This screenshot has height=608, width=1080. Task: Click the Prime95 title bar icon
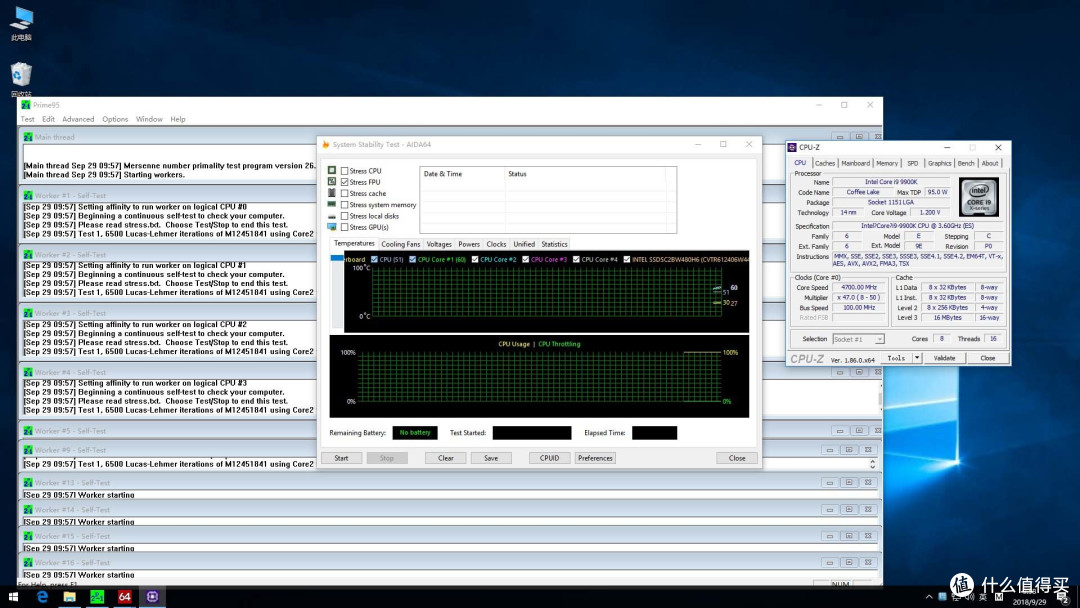[x=26, y=105]
